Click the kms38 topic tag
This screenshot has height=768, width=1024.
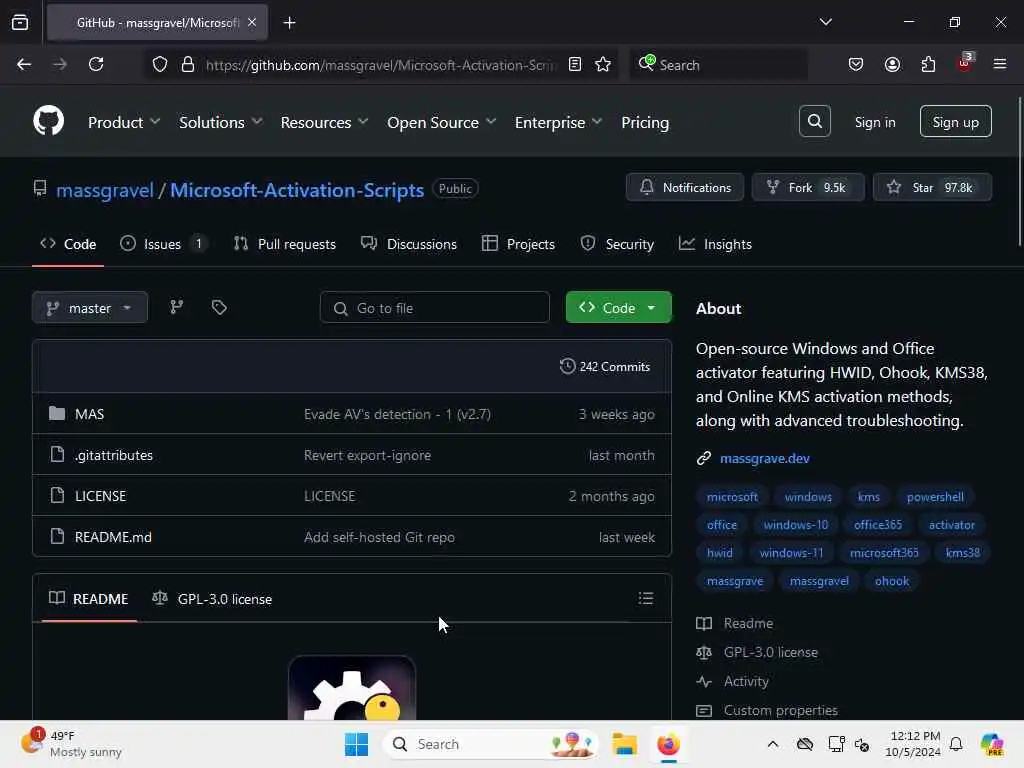(x=962, y=552)
